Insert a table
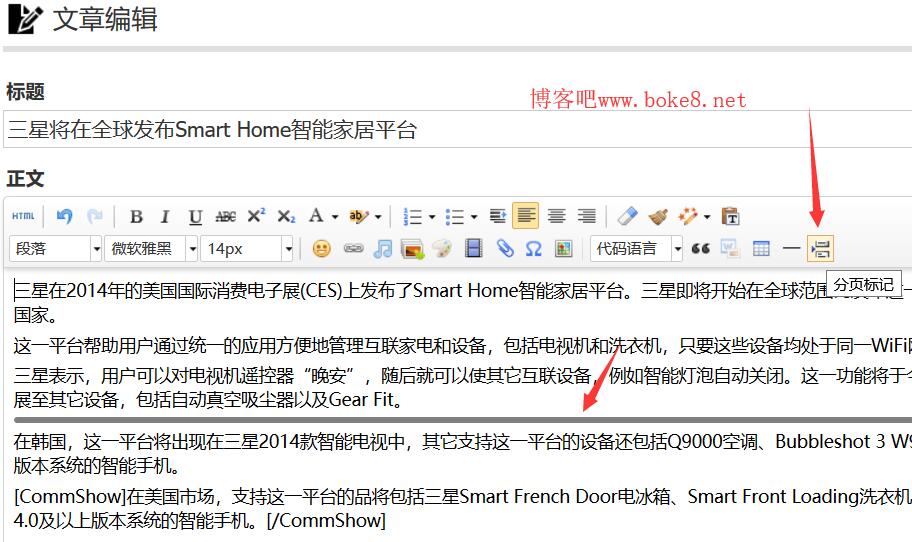Image resolution: width=912 pixels, height=542 pixels. (x=761, y=249)
